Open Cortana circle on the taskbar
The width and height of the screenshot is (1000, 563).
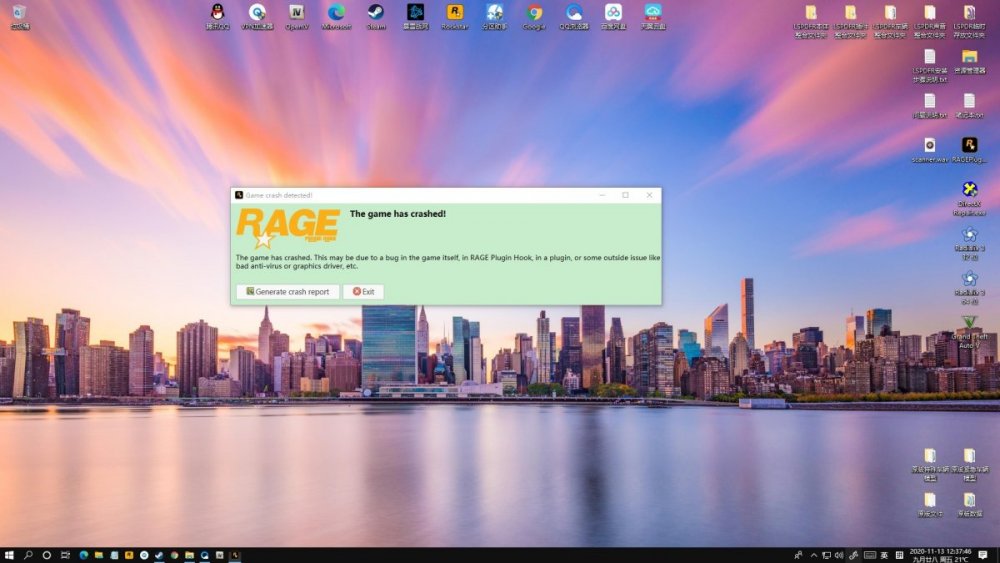[x=47, y=555]
